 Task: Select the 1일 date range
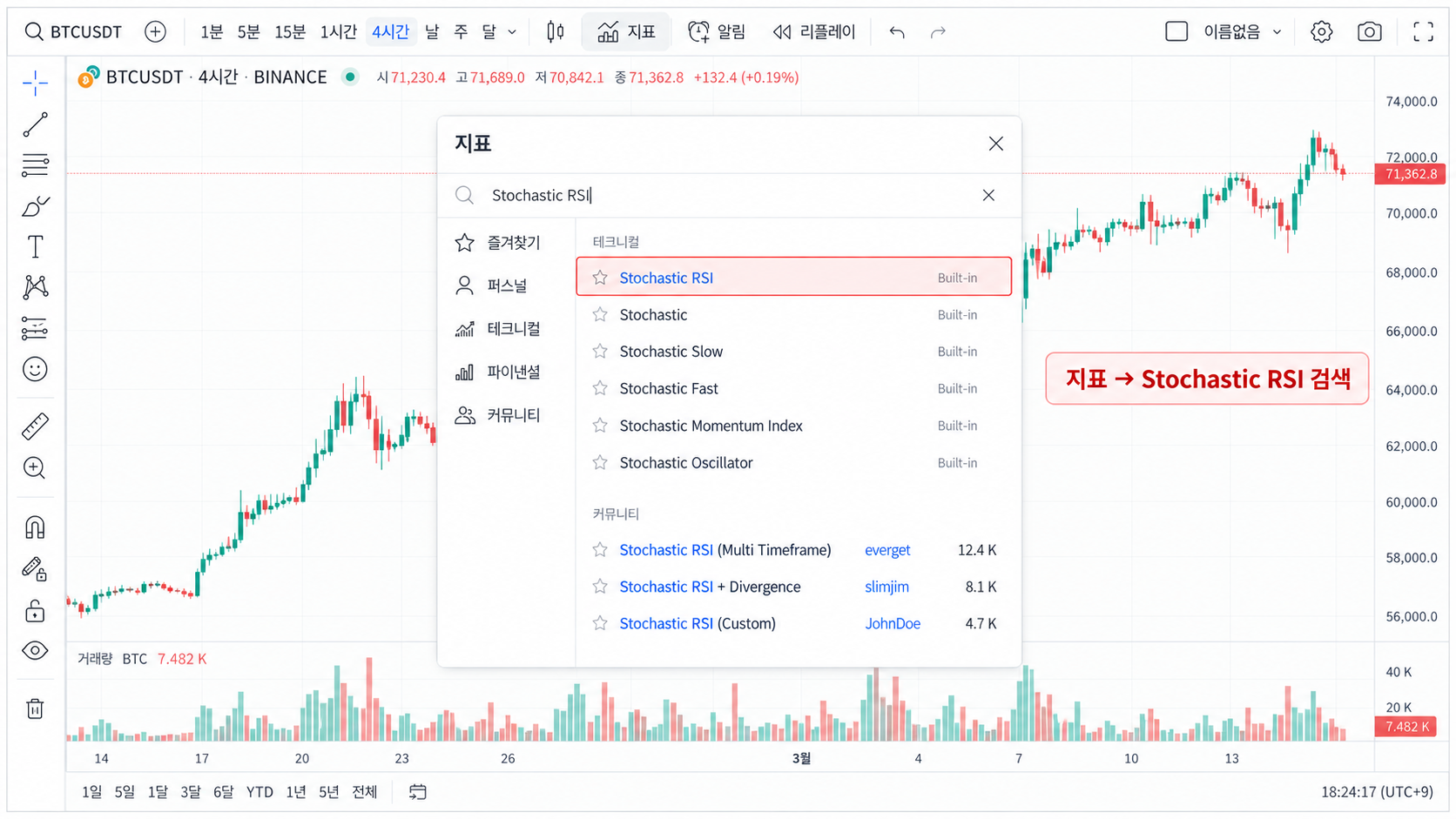91,792
